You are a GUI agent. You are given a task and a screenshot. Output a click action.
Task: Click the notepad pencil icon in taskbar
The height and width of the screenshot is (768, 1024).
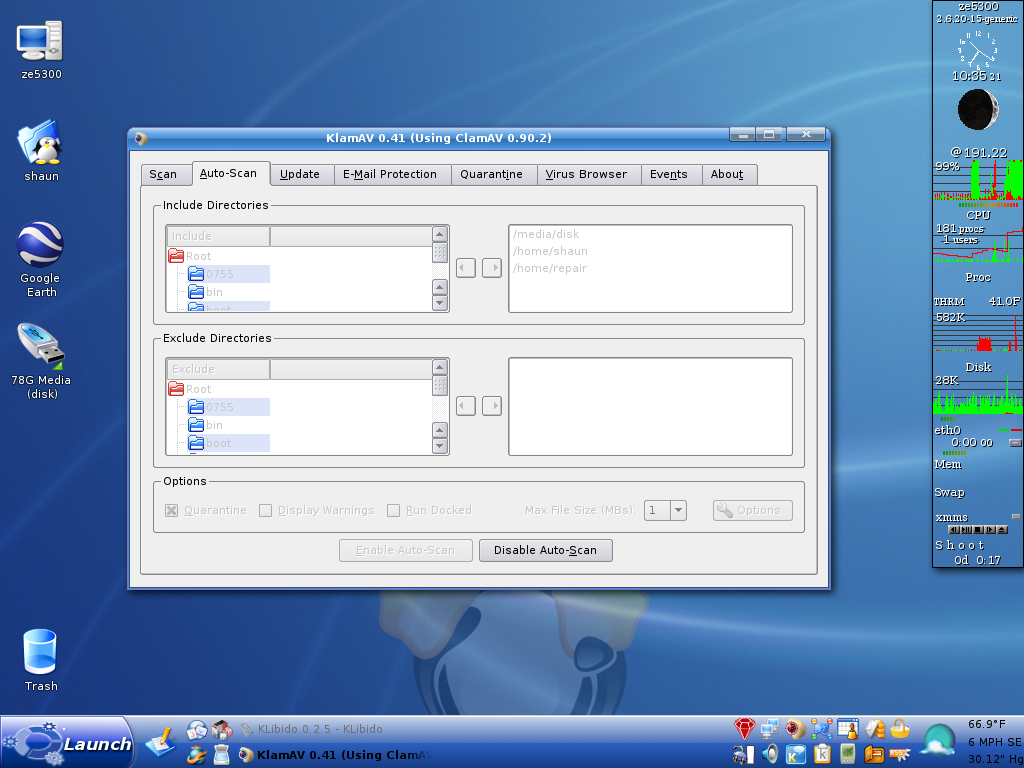[160, 742]
